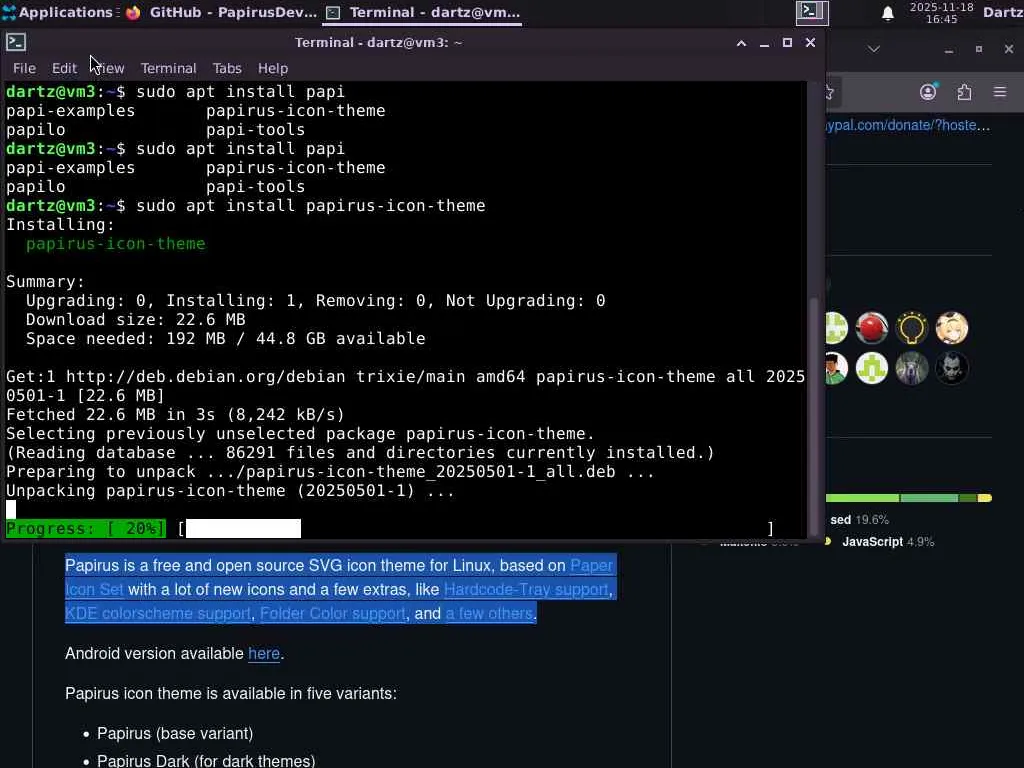Switch to the GitHub PapirusDev Firefox taskbar item
The width and height of the screenshot is (1024, 768).
click(x=221, y=12)
